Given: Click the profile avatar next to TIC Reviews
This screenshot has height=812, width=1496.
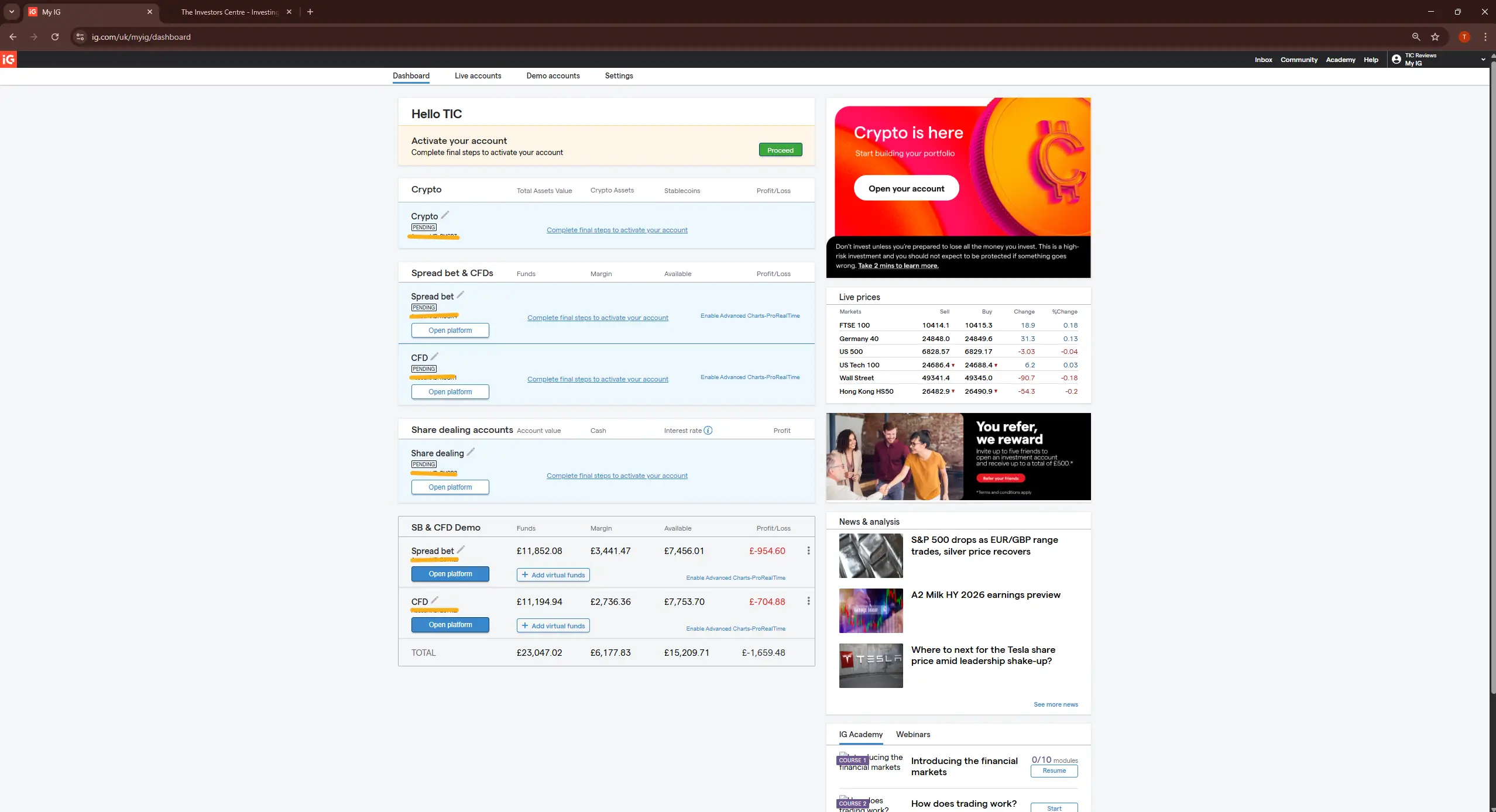Looking at the screenshot, I should point(1396,60).
